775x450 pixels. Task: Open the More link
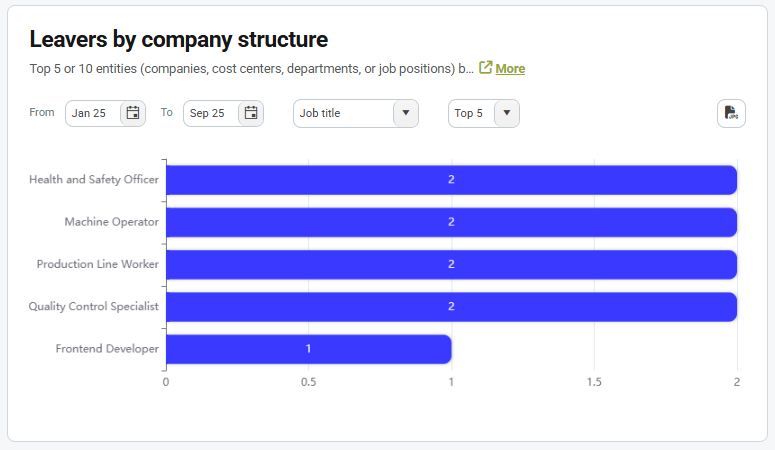coord(510,69)
